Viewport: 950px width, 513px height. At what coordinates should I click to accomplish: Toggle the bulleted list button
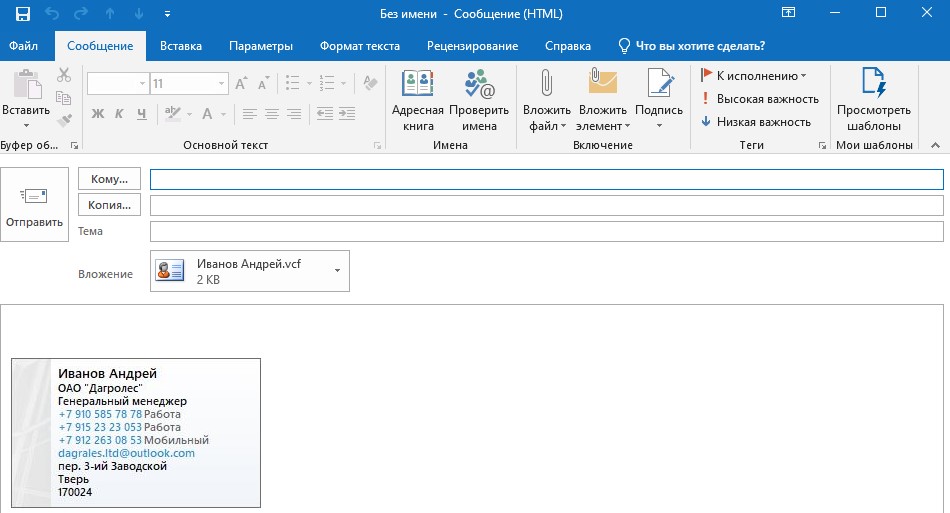pyautogui.click(x=293, y=83)
